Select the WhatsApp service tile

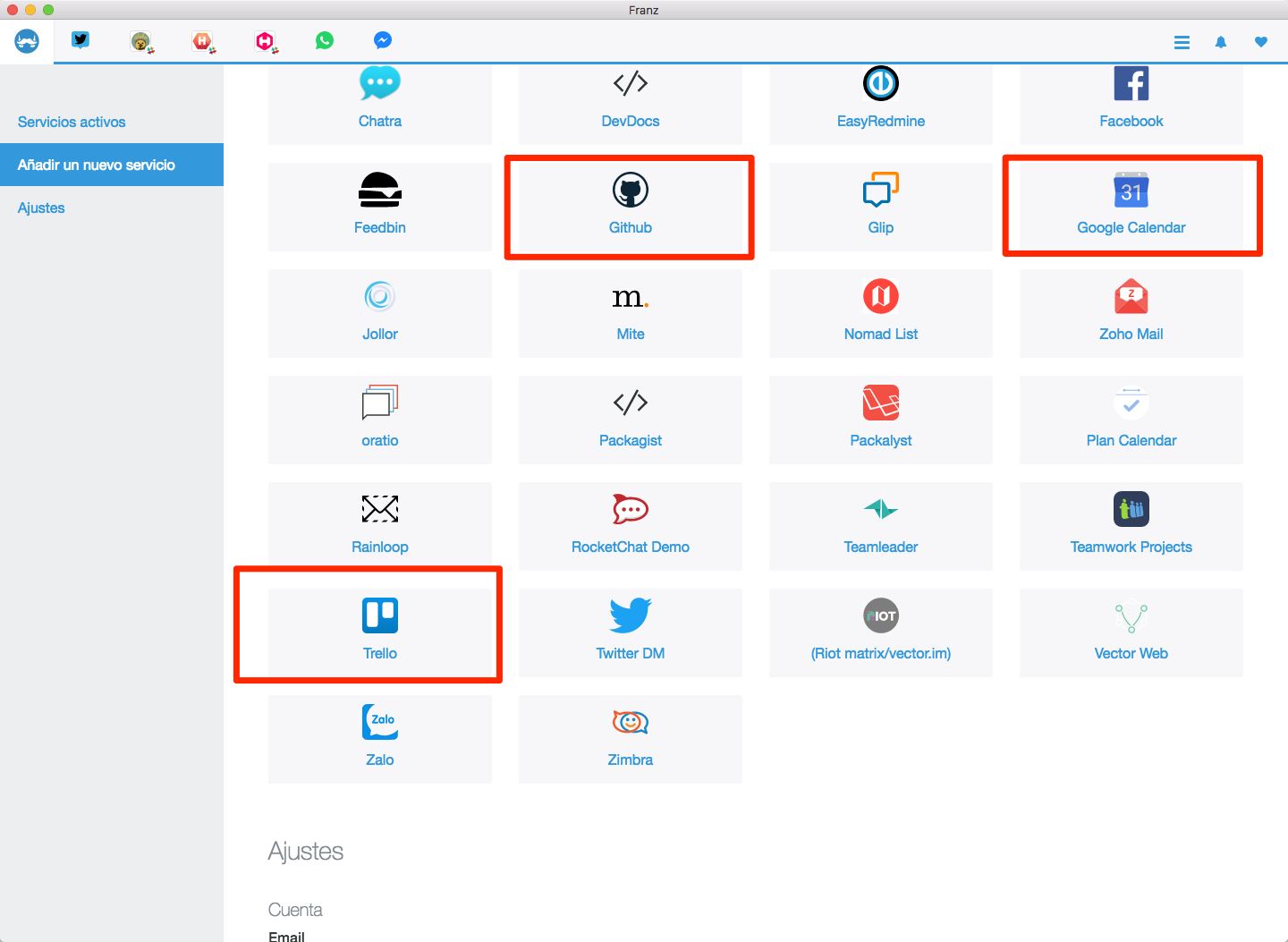[x=325, y=40]
